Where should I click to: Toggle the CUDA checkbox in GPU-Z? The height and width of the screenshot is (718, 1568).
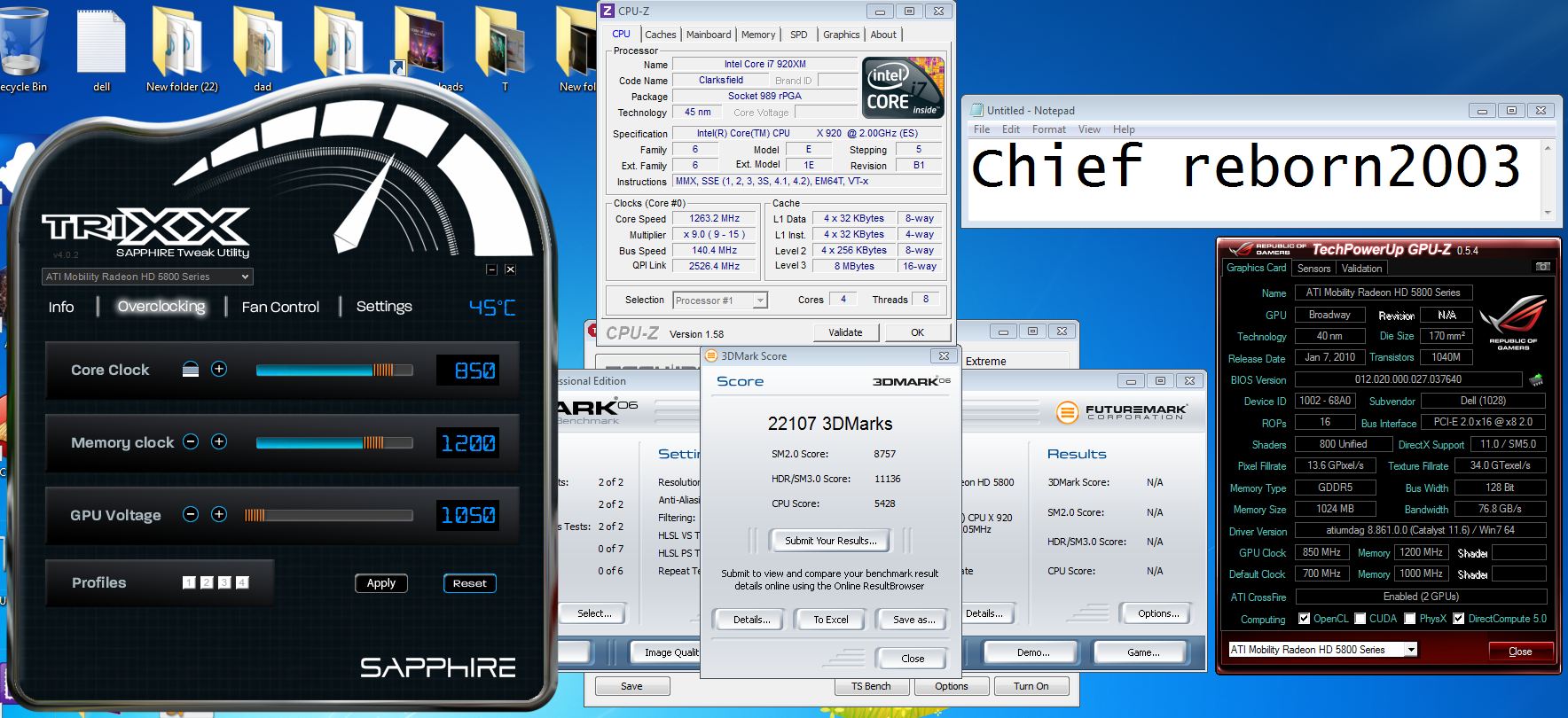pos(1360,619)
